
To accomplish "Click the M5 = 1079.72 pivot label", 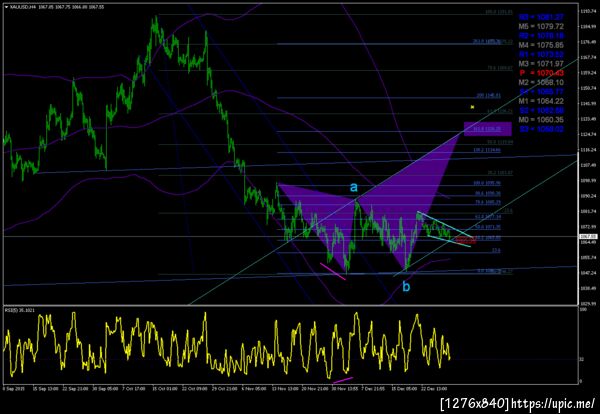I will pyautogui.click(x=541, y=26).
